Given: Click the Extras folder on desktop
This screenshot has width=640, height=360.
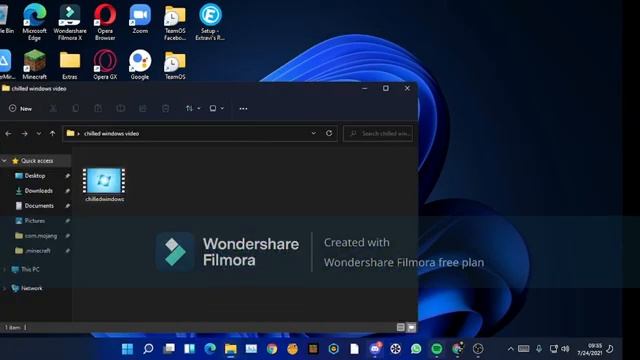Looking at the screenshot, I should [x=70, y=64].
